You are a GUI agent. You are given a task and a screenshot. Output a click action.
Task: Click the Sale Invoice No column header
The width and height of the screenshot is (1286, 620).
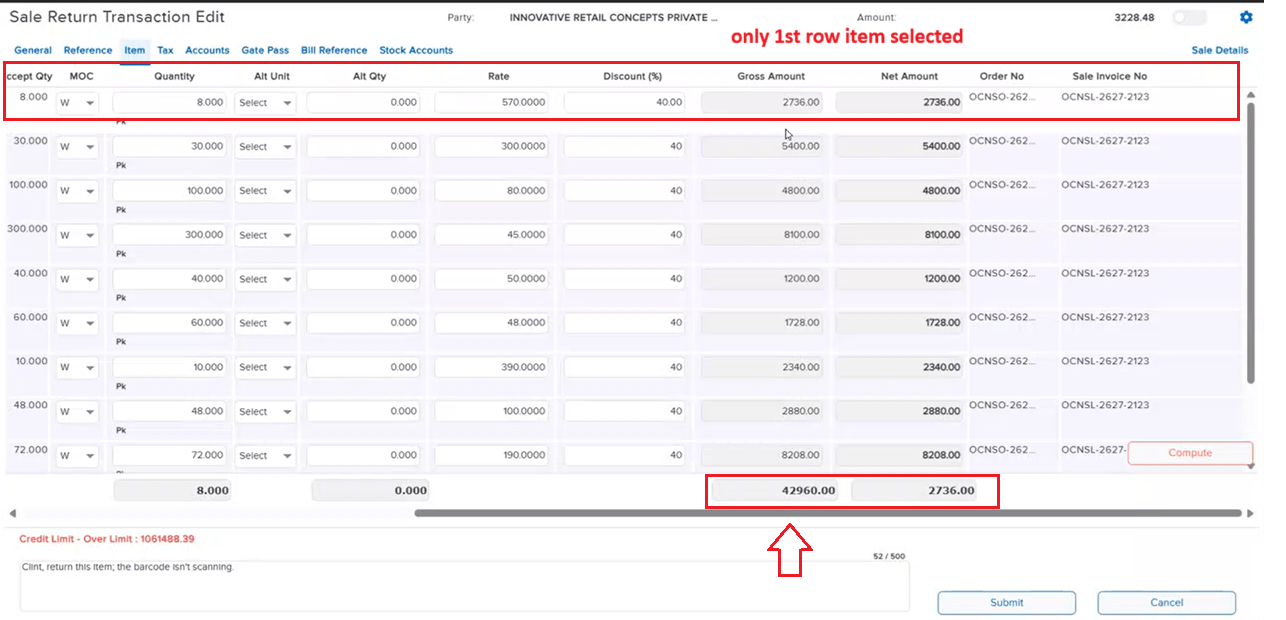(1109, 76)
